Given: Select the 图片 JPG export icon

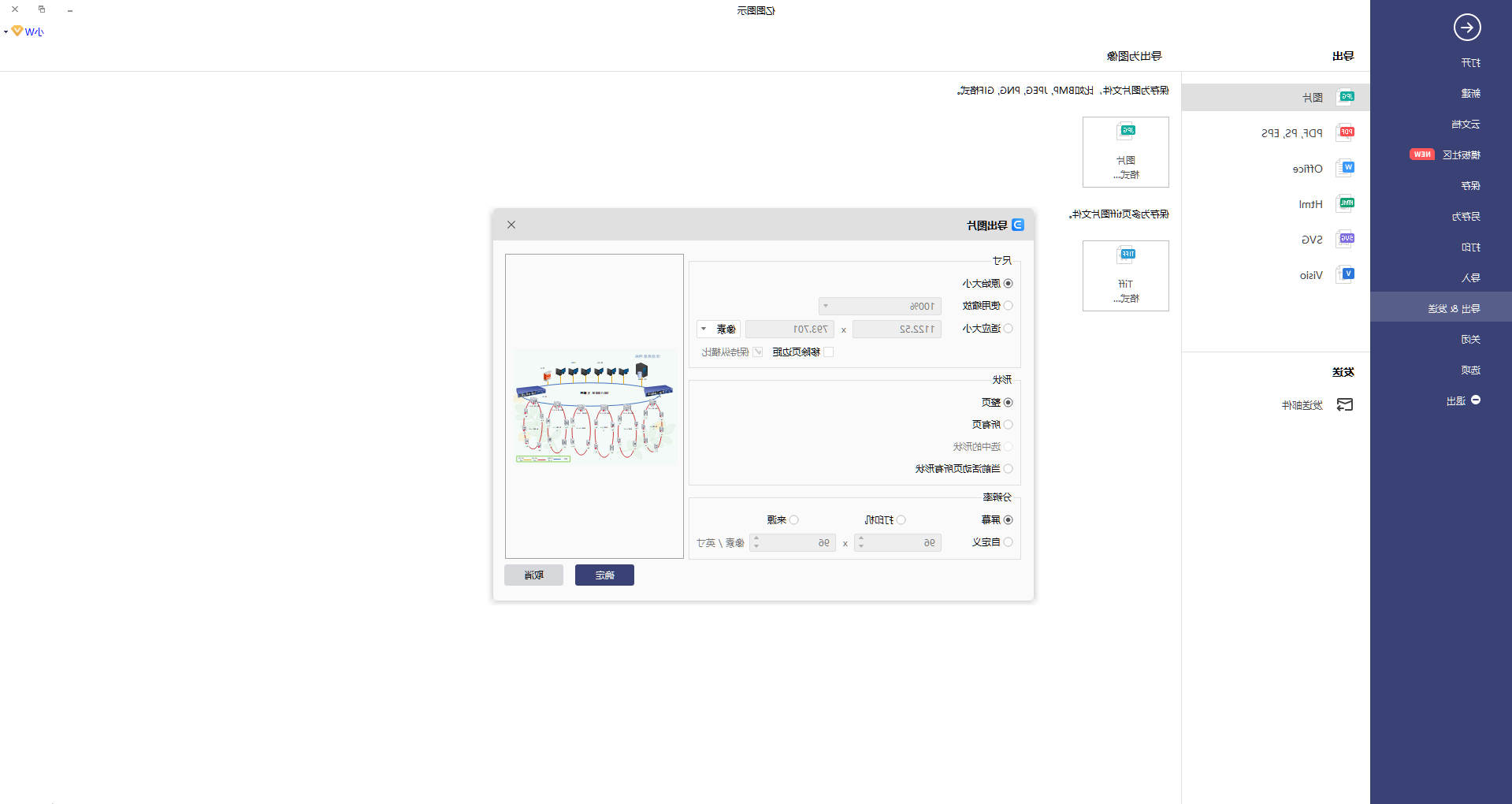Looking at the screenshot, I should coord(1346,97).
